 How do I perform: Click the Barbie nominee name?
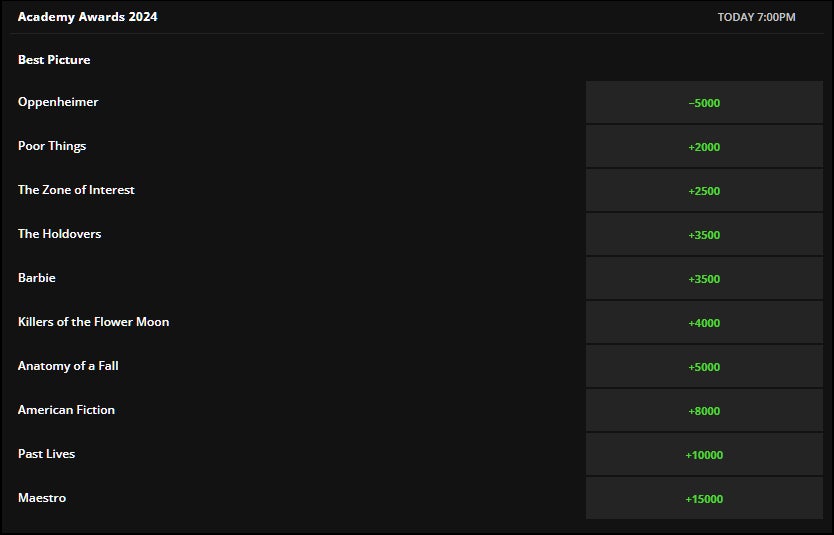click(x=37, y=278)
